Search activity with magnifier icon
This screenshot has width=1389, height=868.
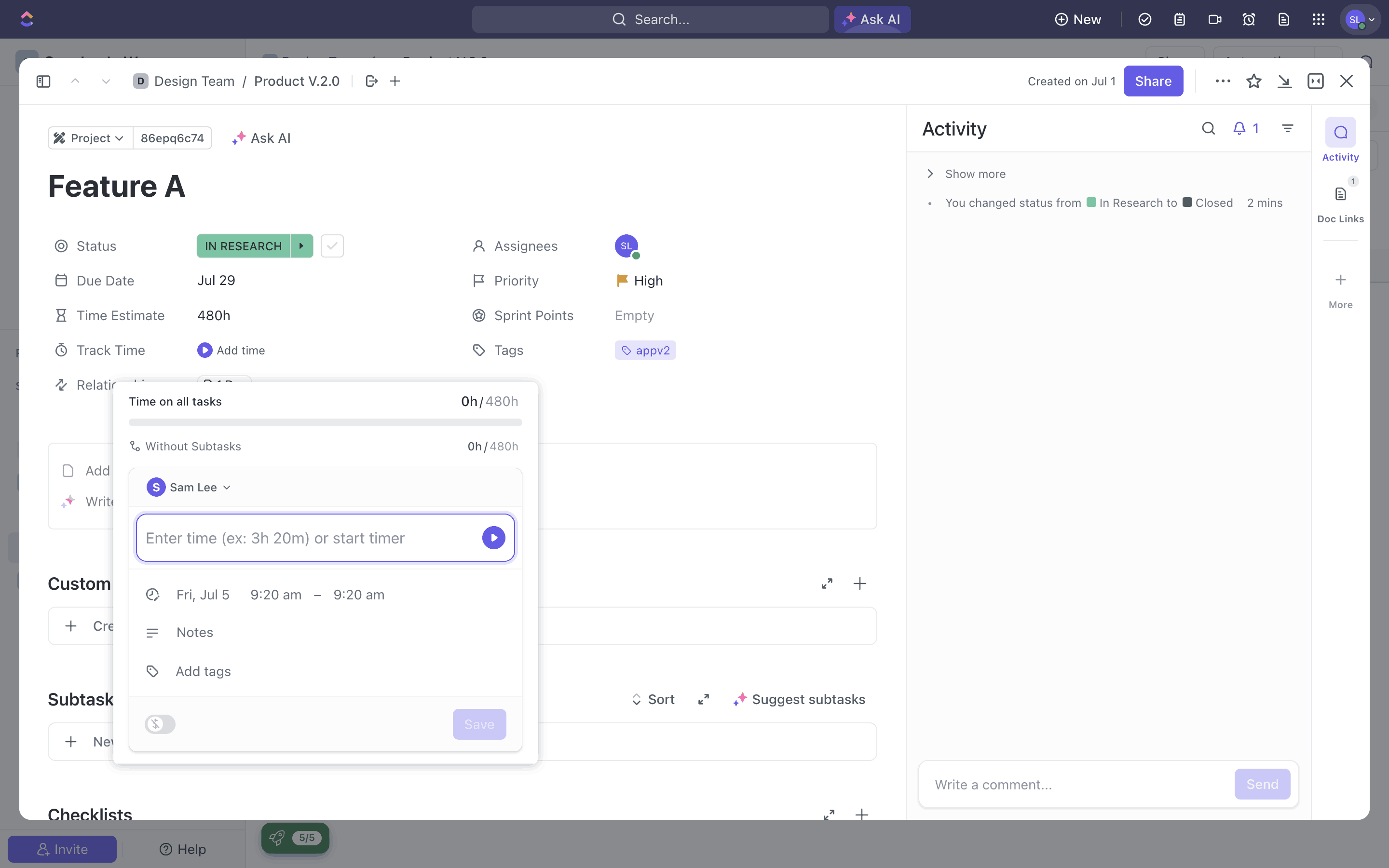coord(1208,128)
